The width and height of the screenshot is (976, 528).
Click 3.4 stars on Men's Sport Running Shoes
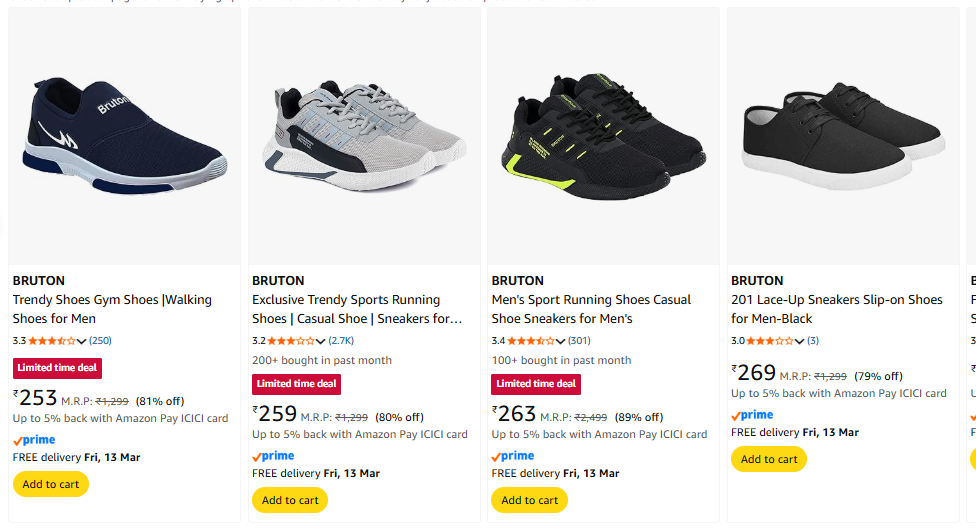tap(530, 341)
